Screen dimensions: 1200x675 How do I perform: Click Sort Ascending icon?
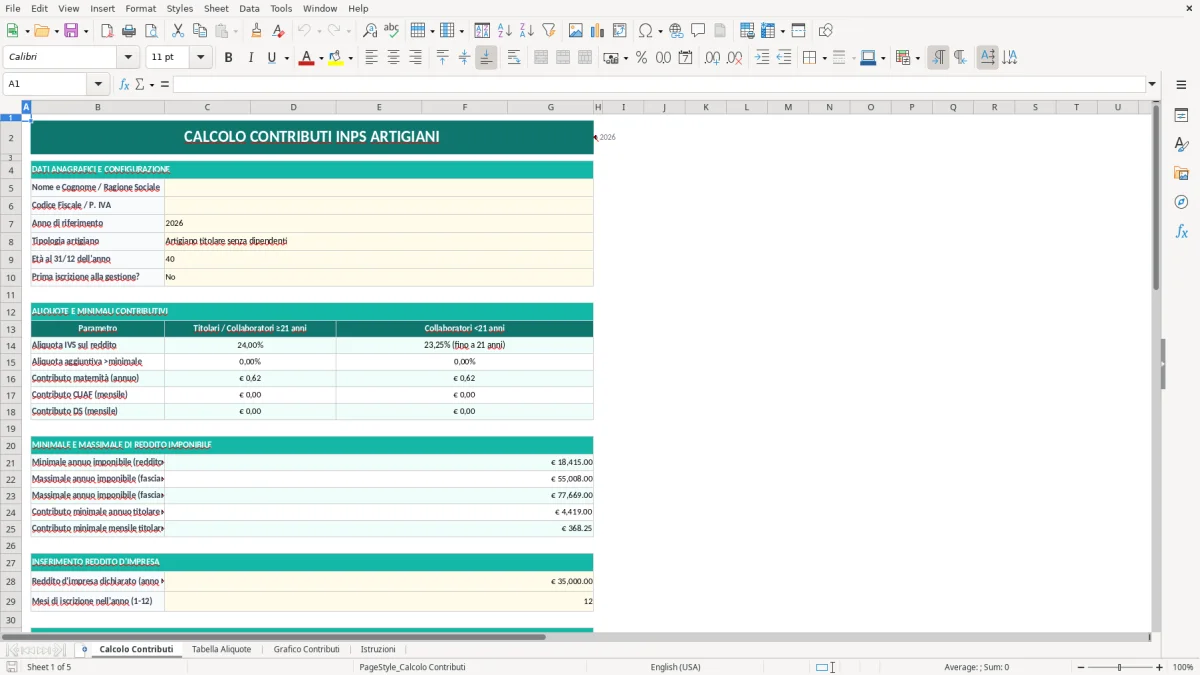(505, 31)
